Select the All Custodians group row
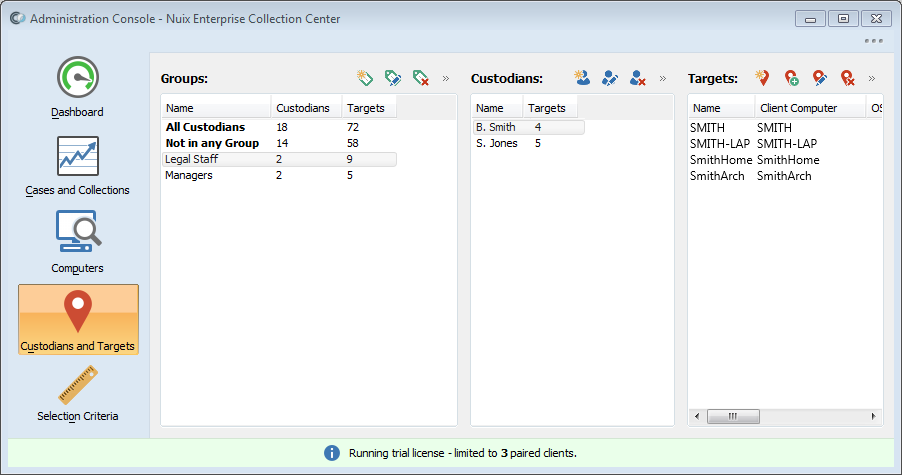This screenshot has width=902, height=475. (280, 127)
